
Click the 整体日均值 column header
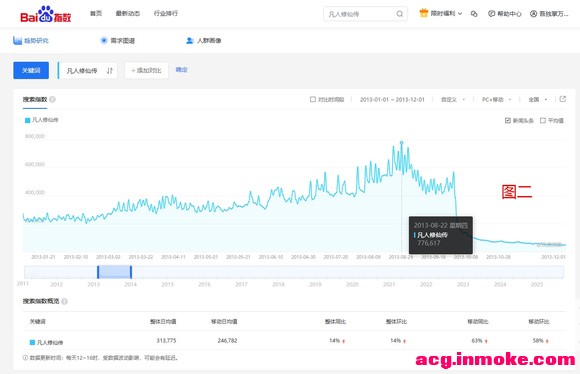tap(163, 321)
